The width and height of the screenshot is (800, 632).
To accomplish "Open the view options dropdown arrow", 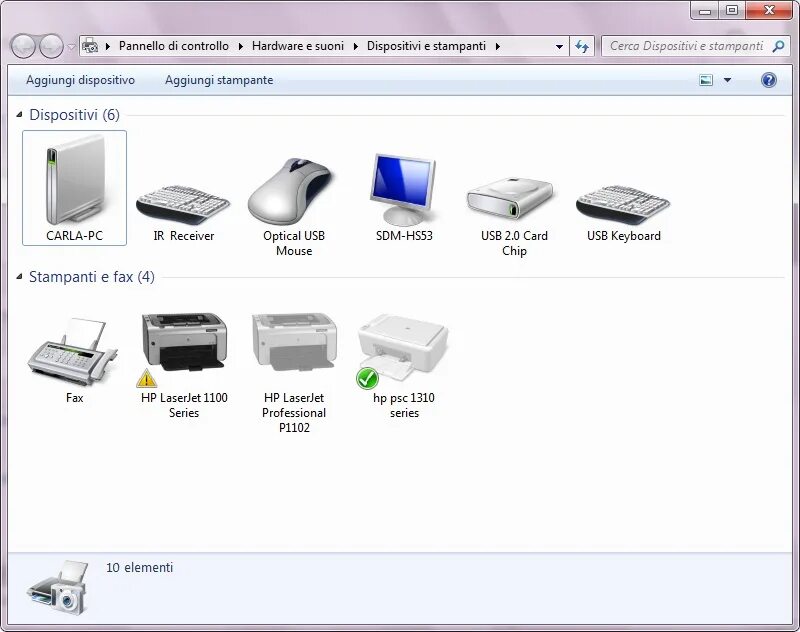I will point(728,80).
